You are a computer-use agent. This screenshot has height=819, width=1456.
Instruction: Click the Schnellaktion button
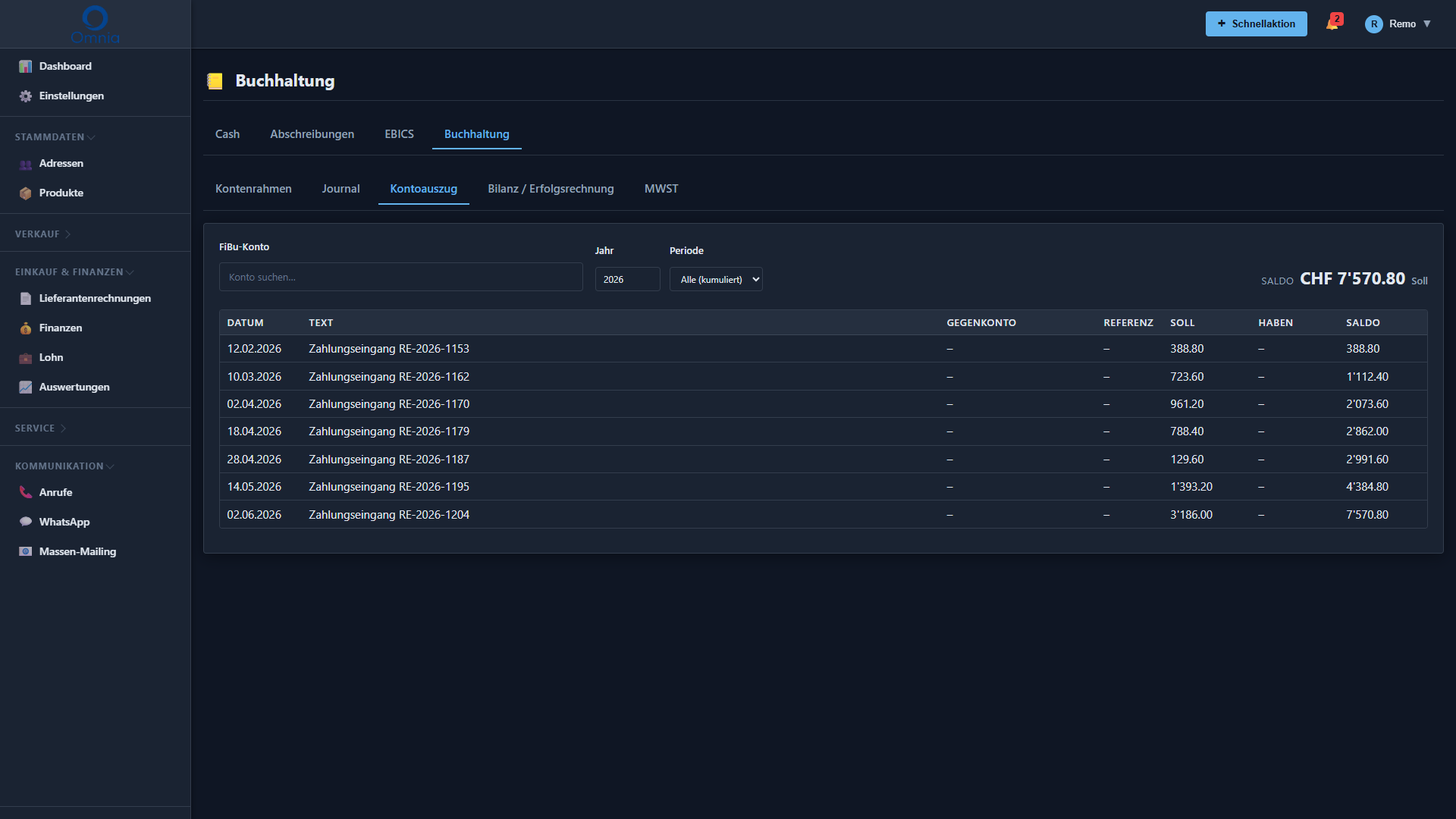1256,24
